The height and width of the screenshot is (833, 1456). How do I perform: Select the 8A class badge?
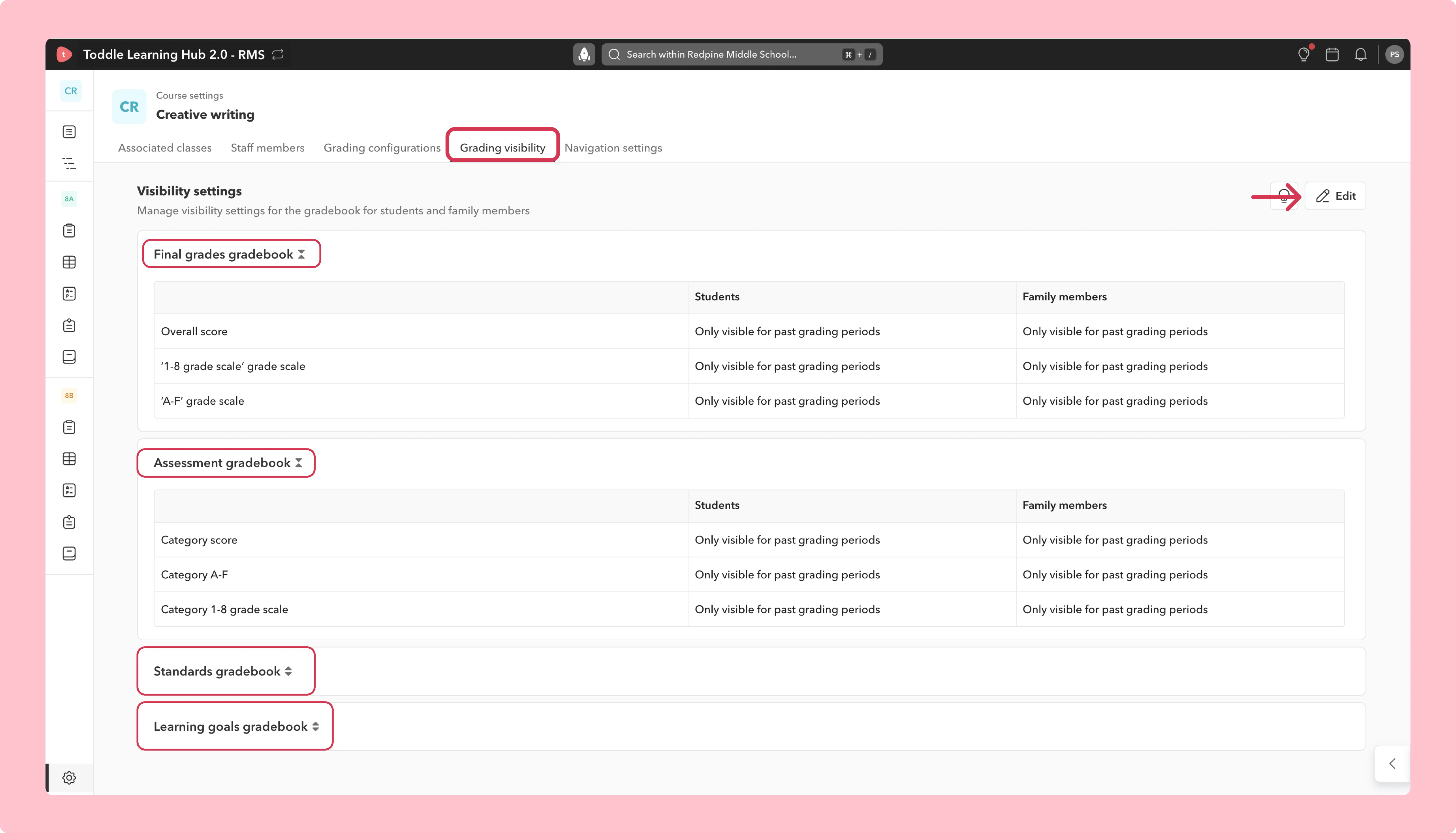(69, 199)
